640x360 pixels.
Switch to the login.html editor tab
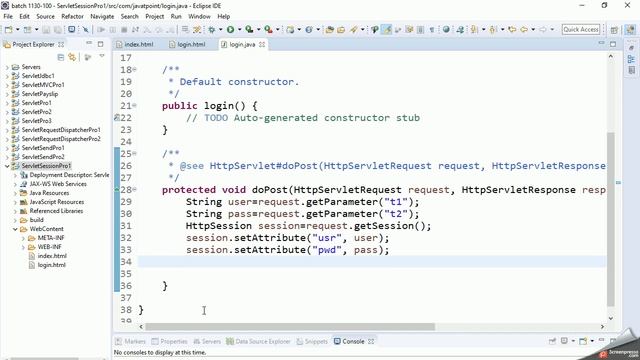point(187,44)
